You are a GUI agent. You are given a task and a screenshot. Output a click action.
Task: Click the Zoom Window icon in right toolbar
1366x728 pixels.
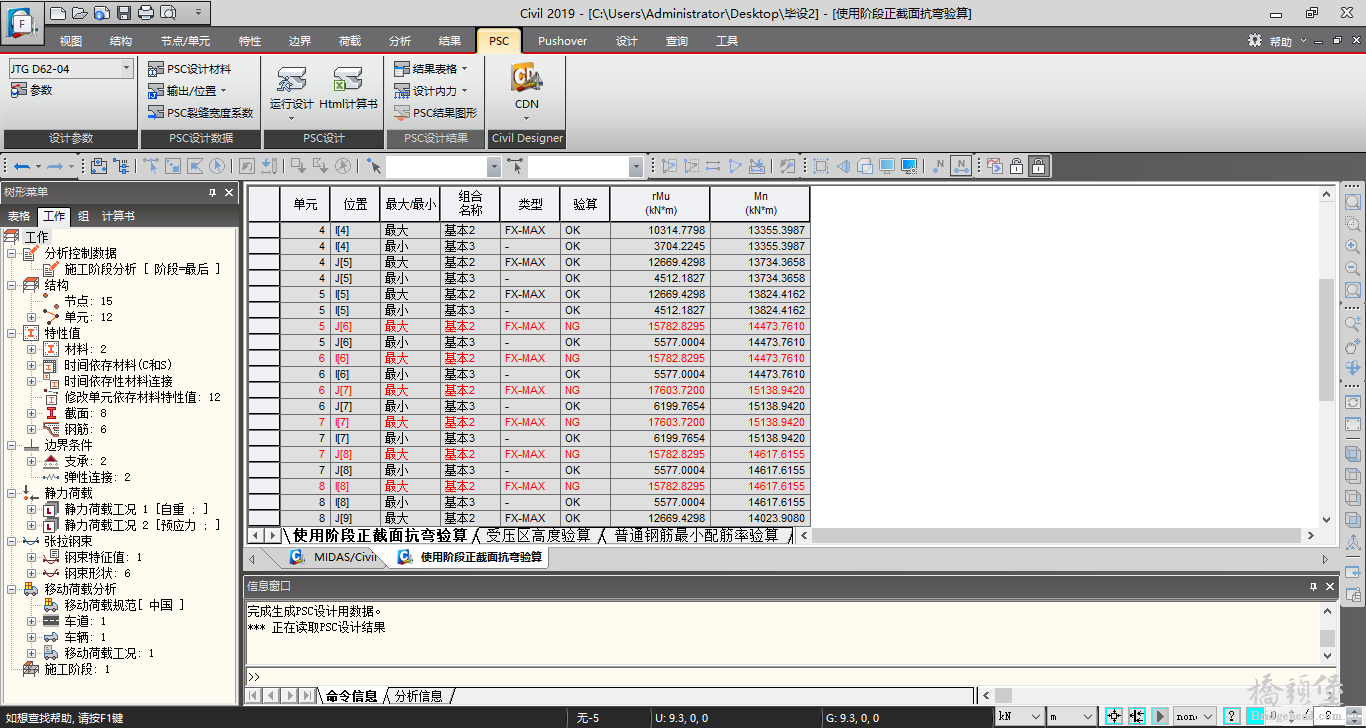pyautogui.click(x=1353, y=224)
